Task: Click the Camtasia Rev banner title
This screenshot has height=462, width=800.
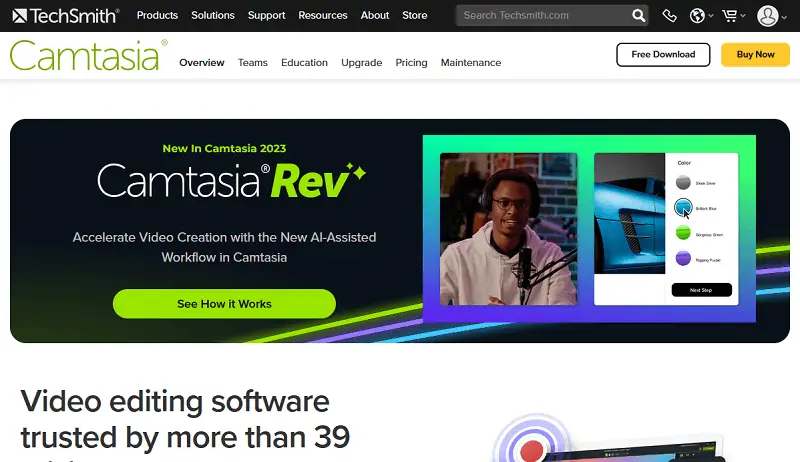Action: click(232, 181)
